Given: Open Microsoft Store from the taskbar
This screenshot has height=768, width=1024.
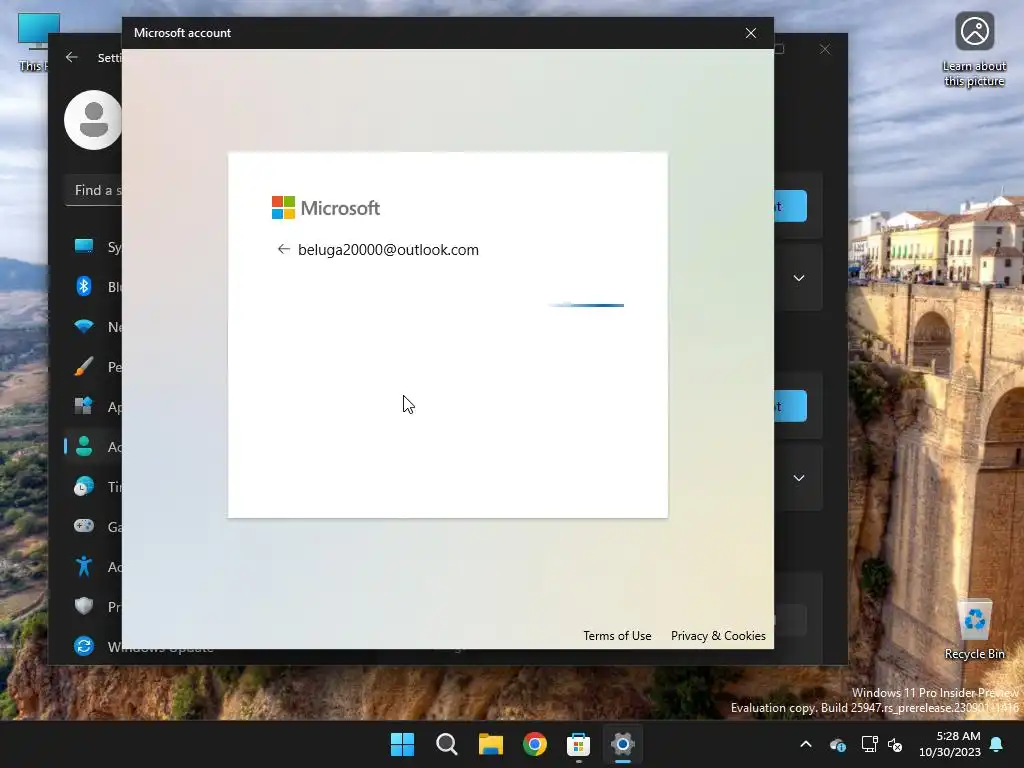Looking at the screenshot, I should click(578, 744).
